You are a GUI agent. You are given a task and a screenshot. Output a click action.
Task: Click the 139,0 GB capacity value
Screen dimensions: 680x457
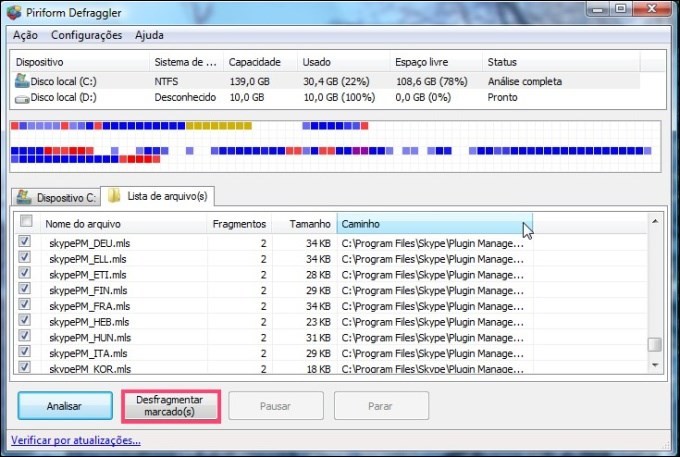coord(249,82)
